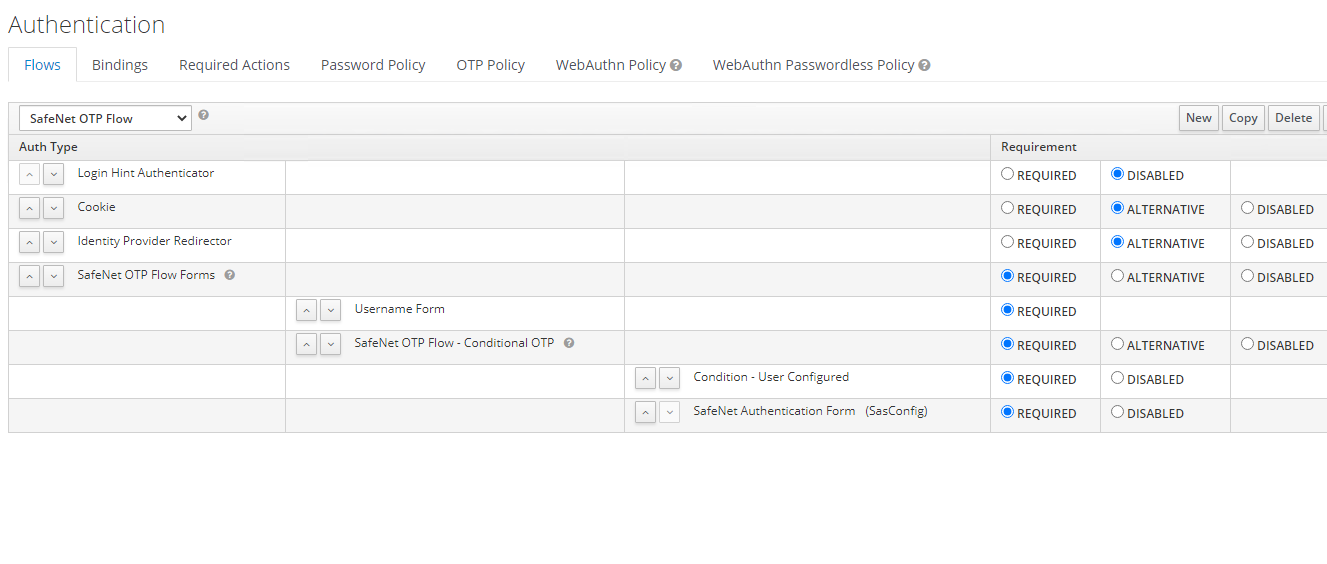The image size is (1327, 564).
Task: Move Condition - User Configured down
Action: click(x=669, y=378)
